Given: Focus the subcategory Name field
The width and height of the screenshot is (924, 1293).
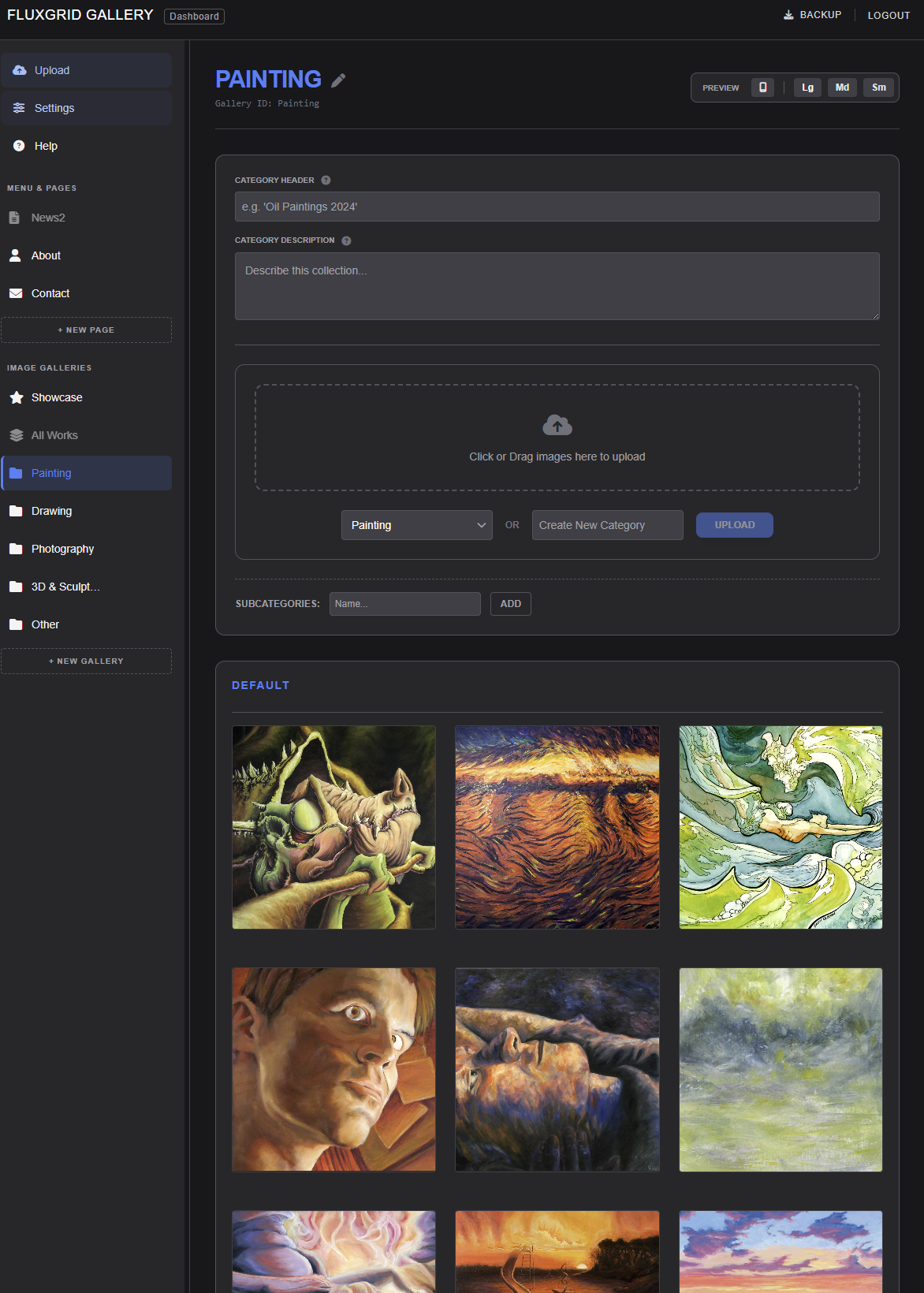Looking at the screenshot, I should [x=405, y=604].
